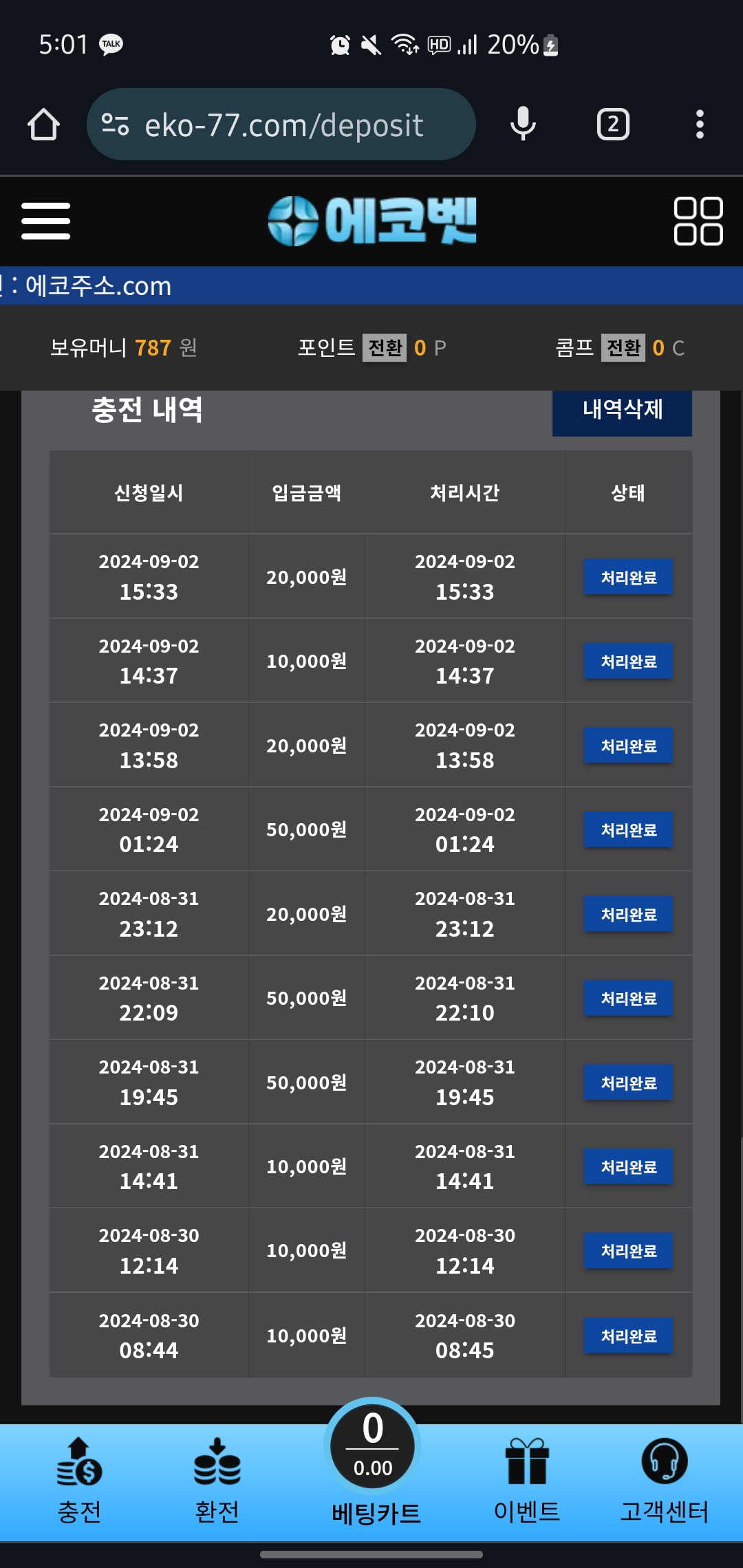This screenshot has width=743, height=1568.
Task: Open the 고객센터 headset support icon
Action: point(664,1481)
